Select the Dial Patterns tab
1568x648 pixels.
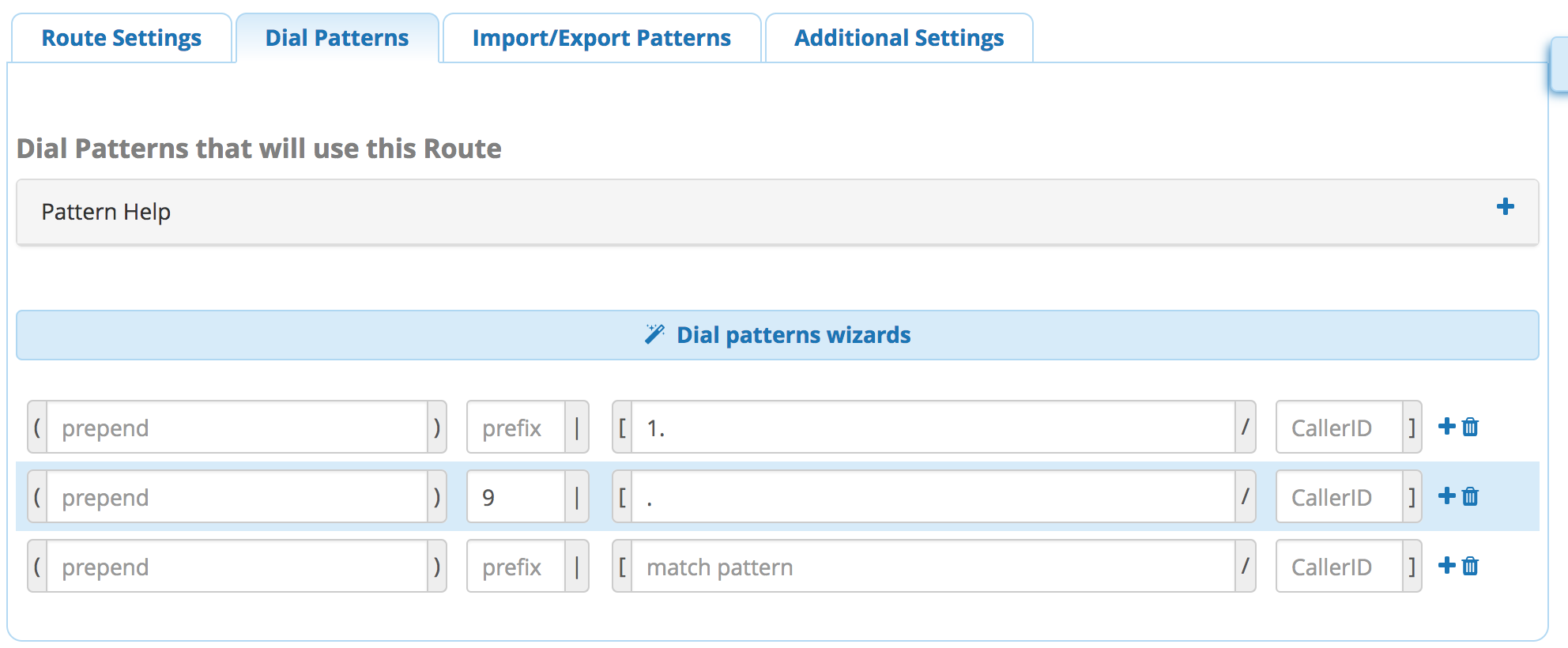(x=337, y=38)
